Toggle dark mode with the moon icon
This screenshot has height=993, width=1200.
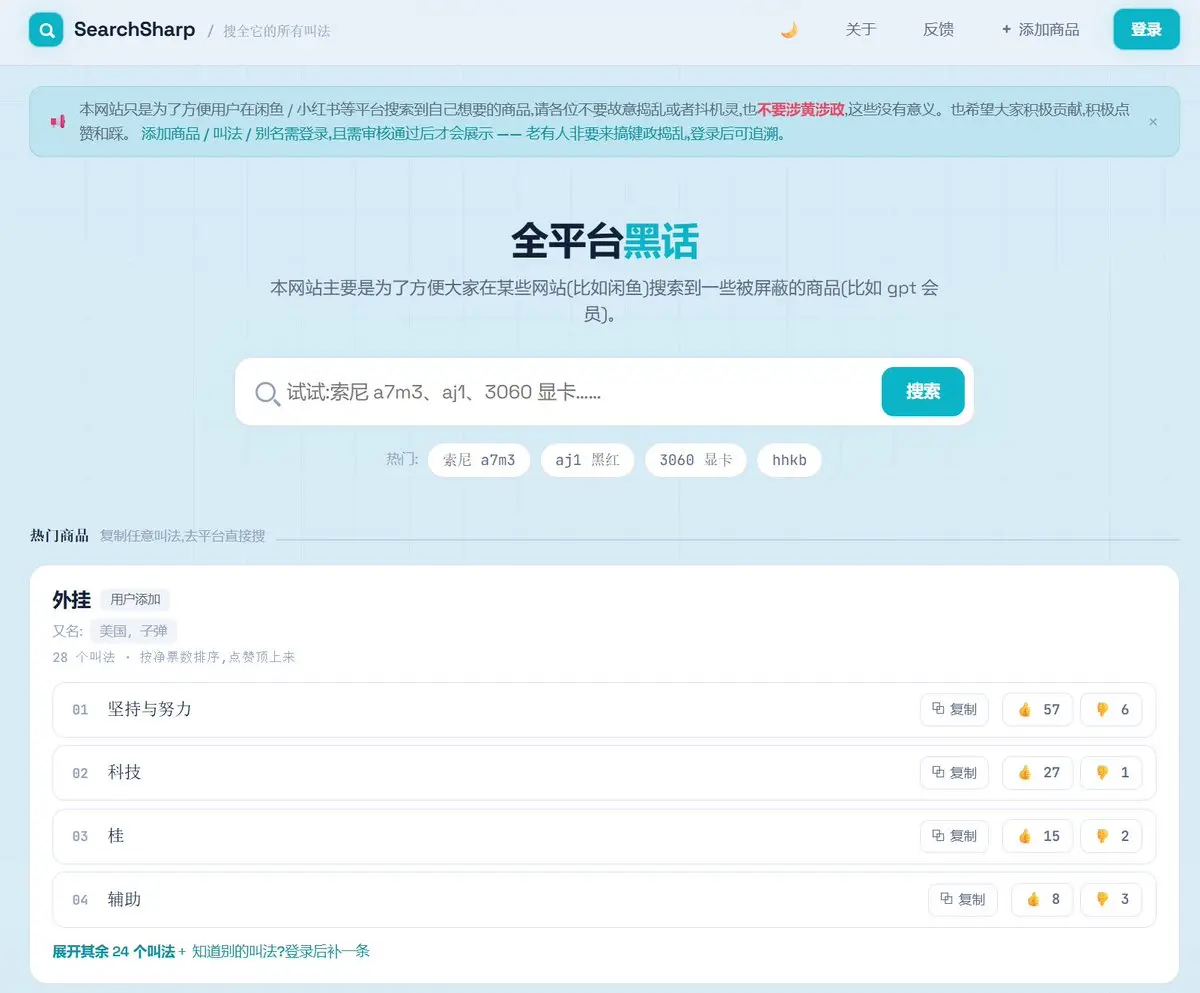pyautogui.click(x=789, y=30)
